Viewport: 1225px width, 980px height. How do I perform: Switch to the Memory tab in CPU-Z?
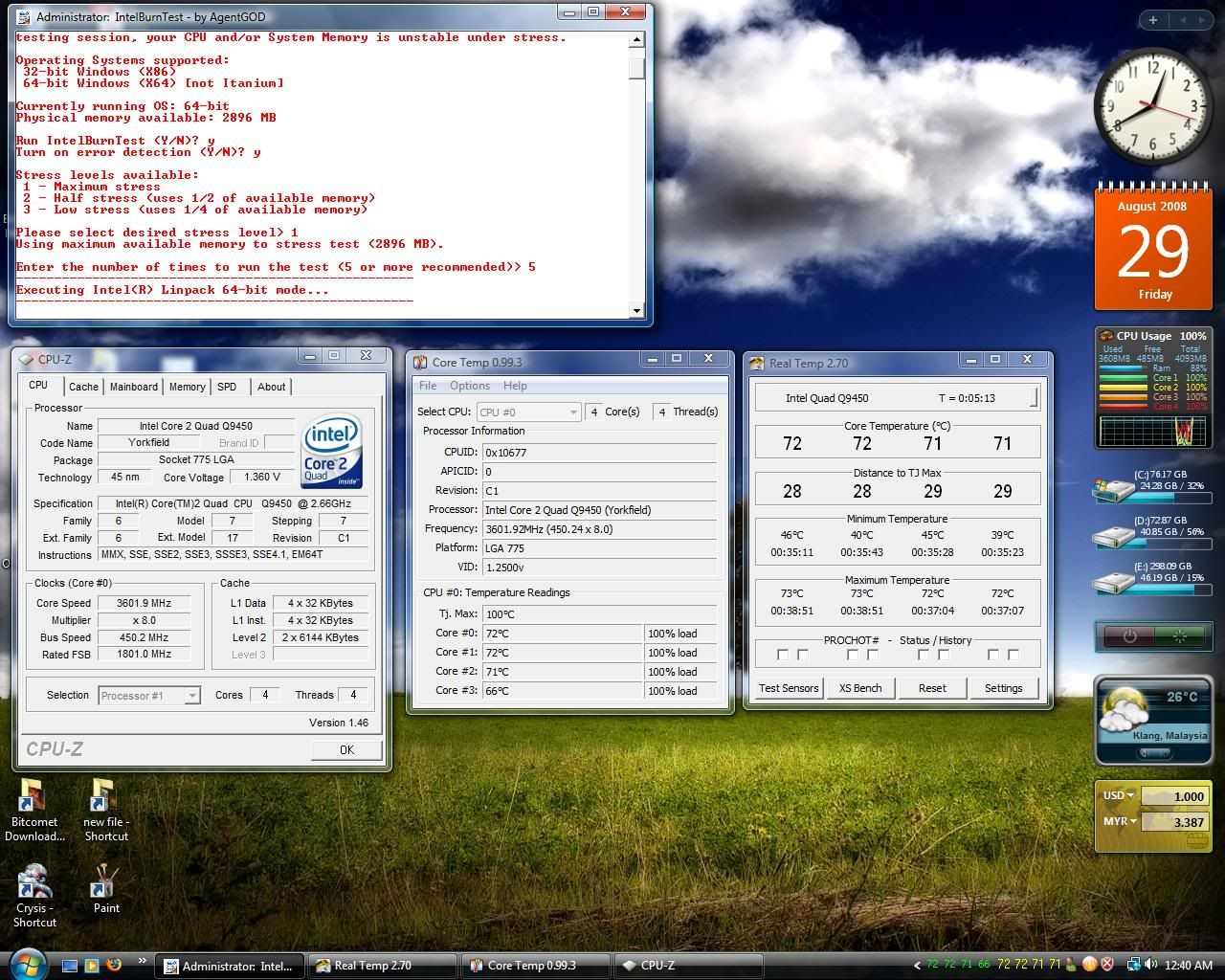point(187,387)
